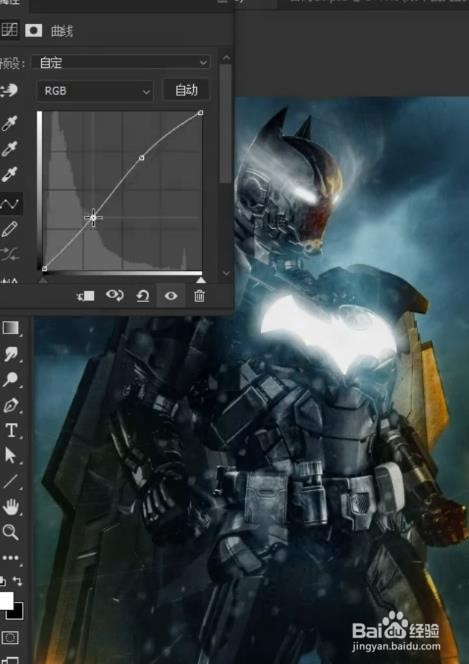Select the Pen tool
This screenshot has height=664, width=469.
11,405
